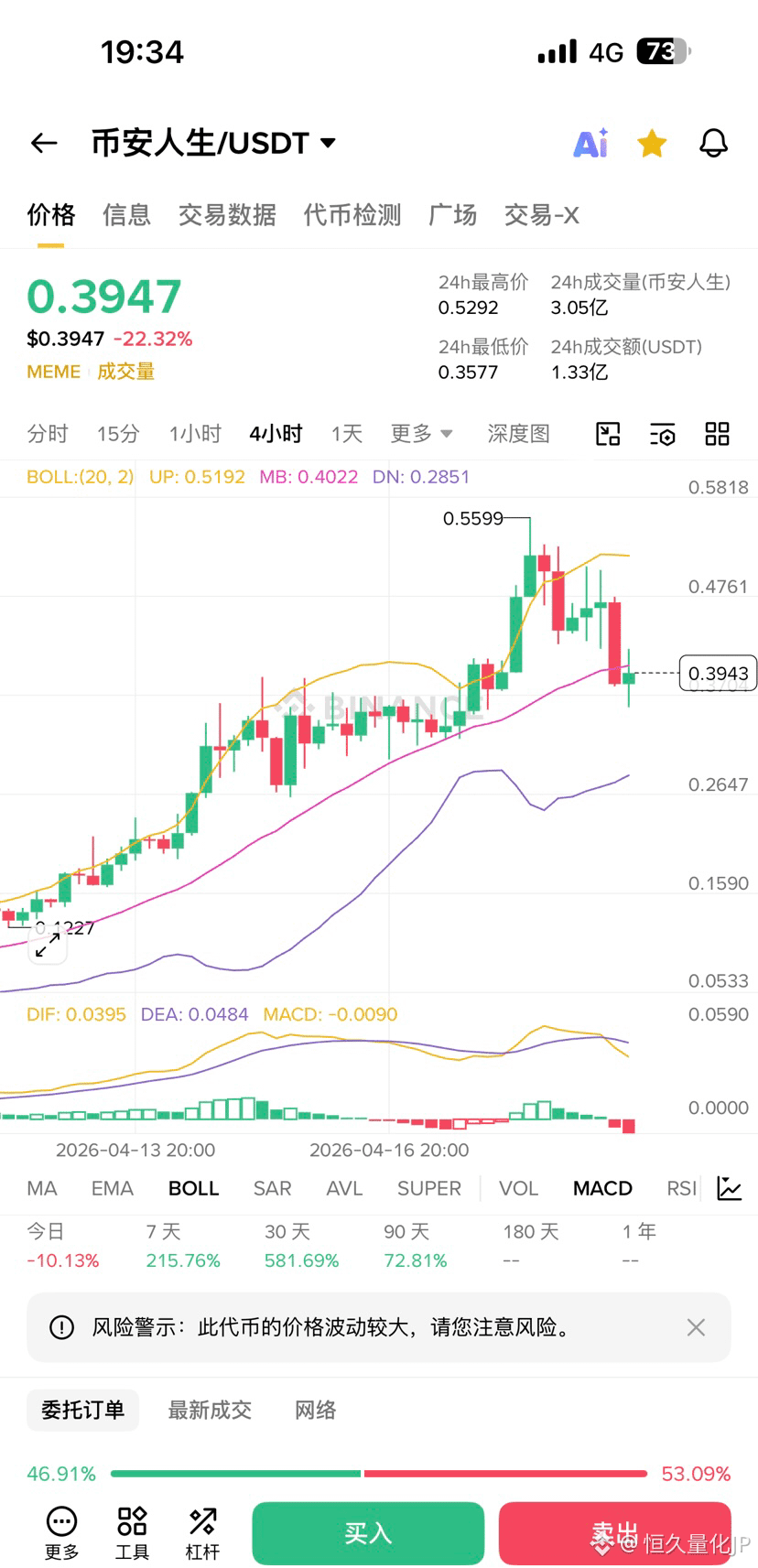Screen dimensions: 758x1568
Task: Toggle the SAR indicator
Action: (273, 1188)
